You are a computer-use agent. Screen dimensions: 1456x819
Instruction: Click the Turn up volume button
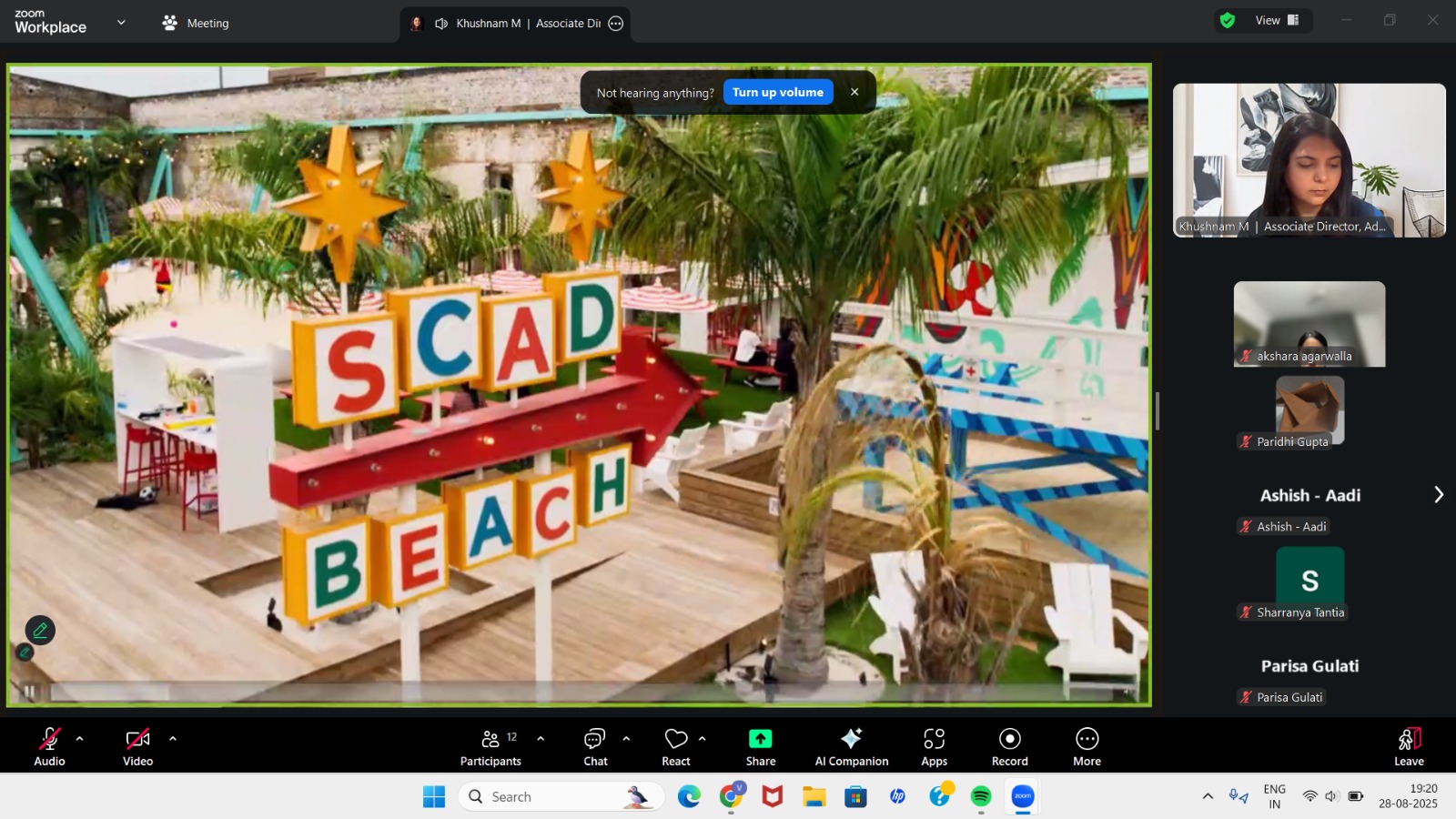tap(777, 92)
